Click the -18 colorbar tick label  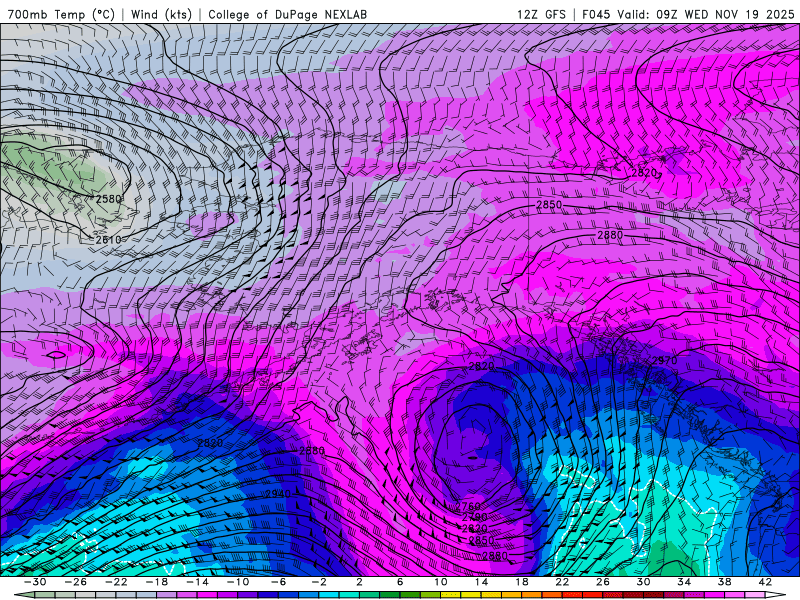tap(157, 582)
